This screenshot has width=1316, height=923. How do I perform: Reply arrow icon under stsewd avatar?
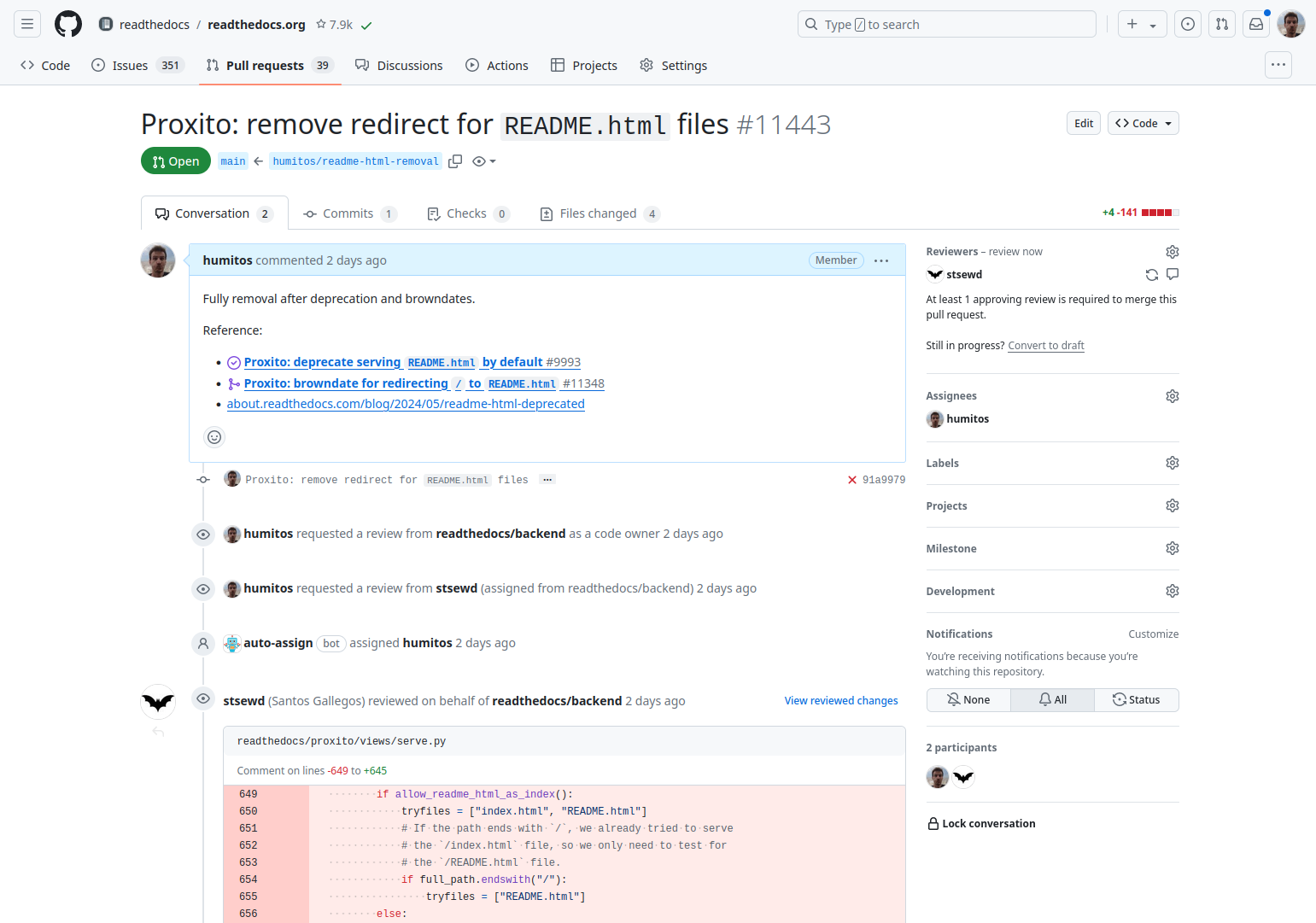(158, 732)
